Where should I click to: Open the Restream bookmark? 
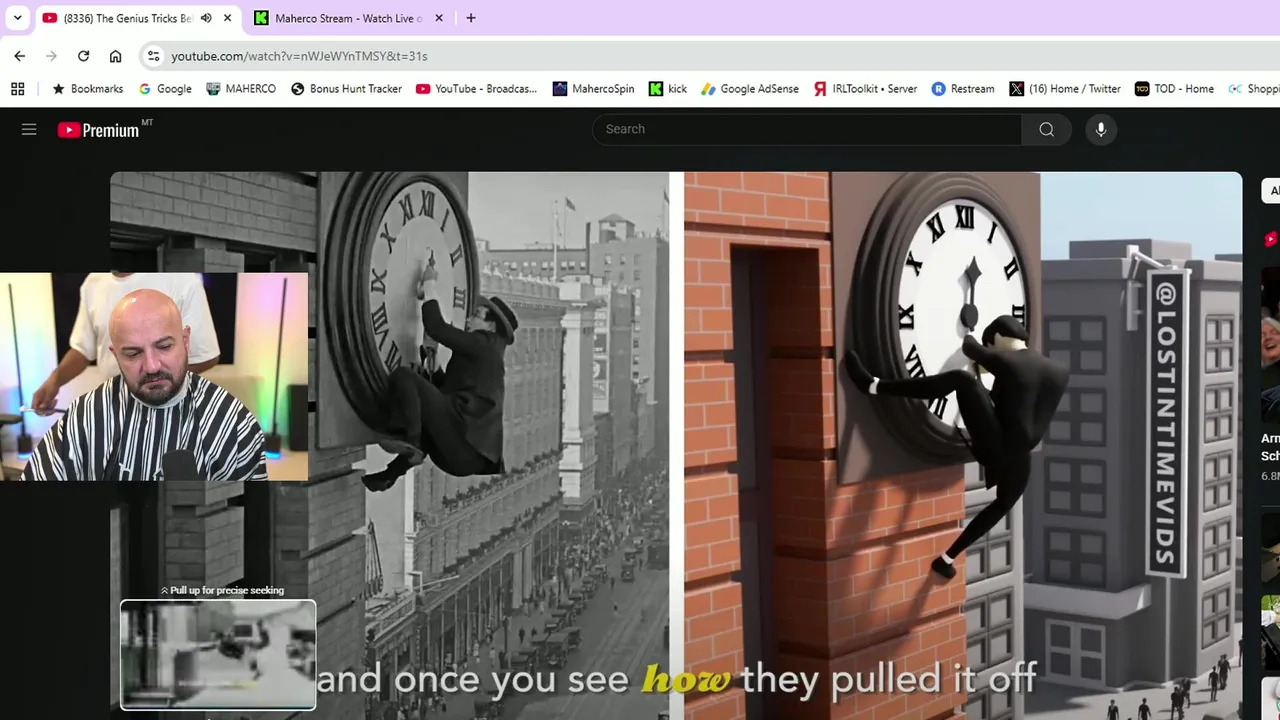coord(962,89)
